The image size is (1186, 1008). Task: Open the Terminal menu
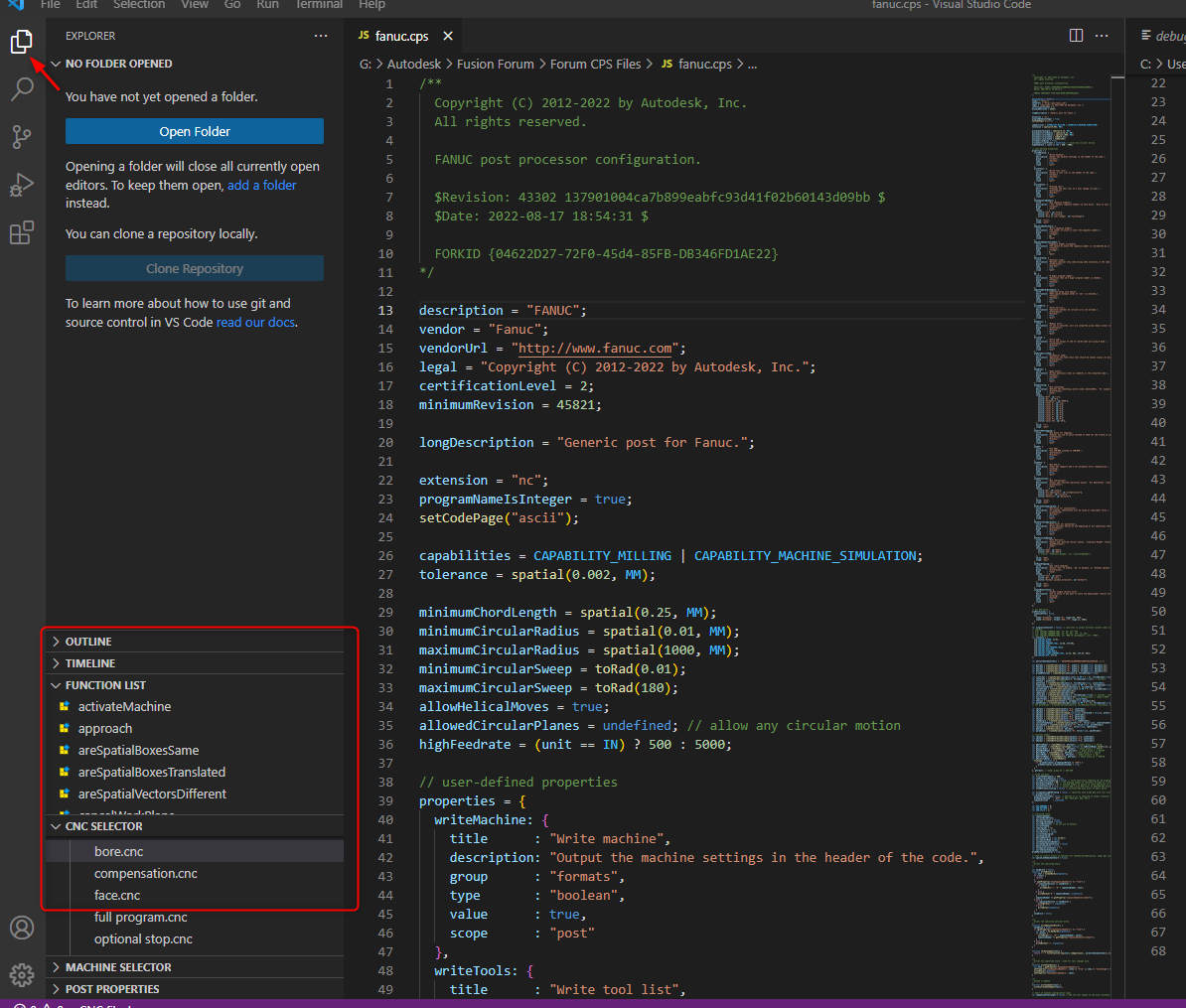click(x=319, y=5)
